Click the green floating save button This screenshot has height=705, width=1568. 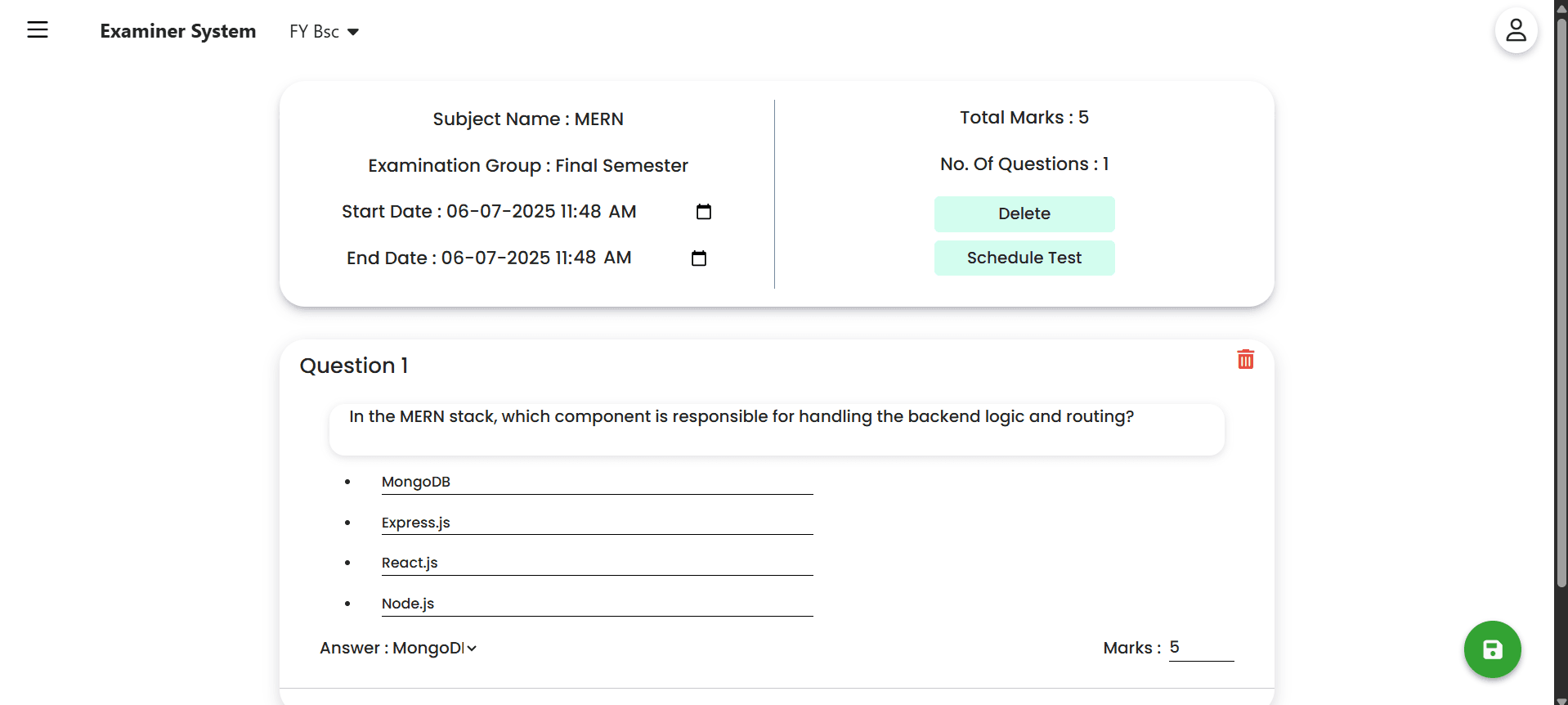1492,649
